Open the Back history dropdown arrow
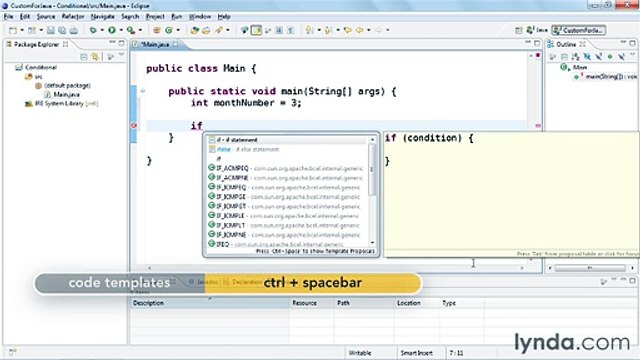 369,30
